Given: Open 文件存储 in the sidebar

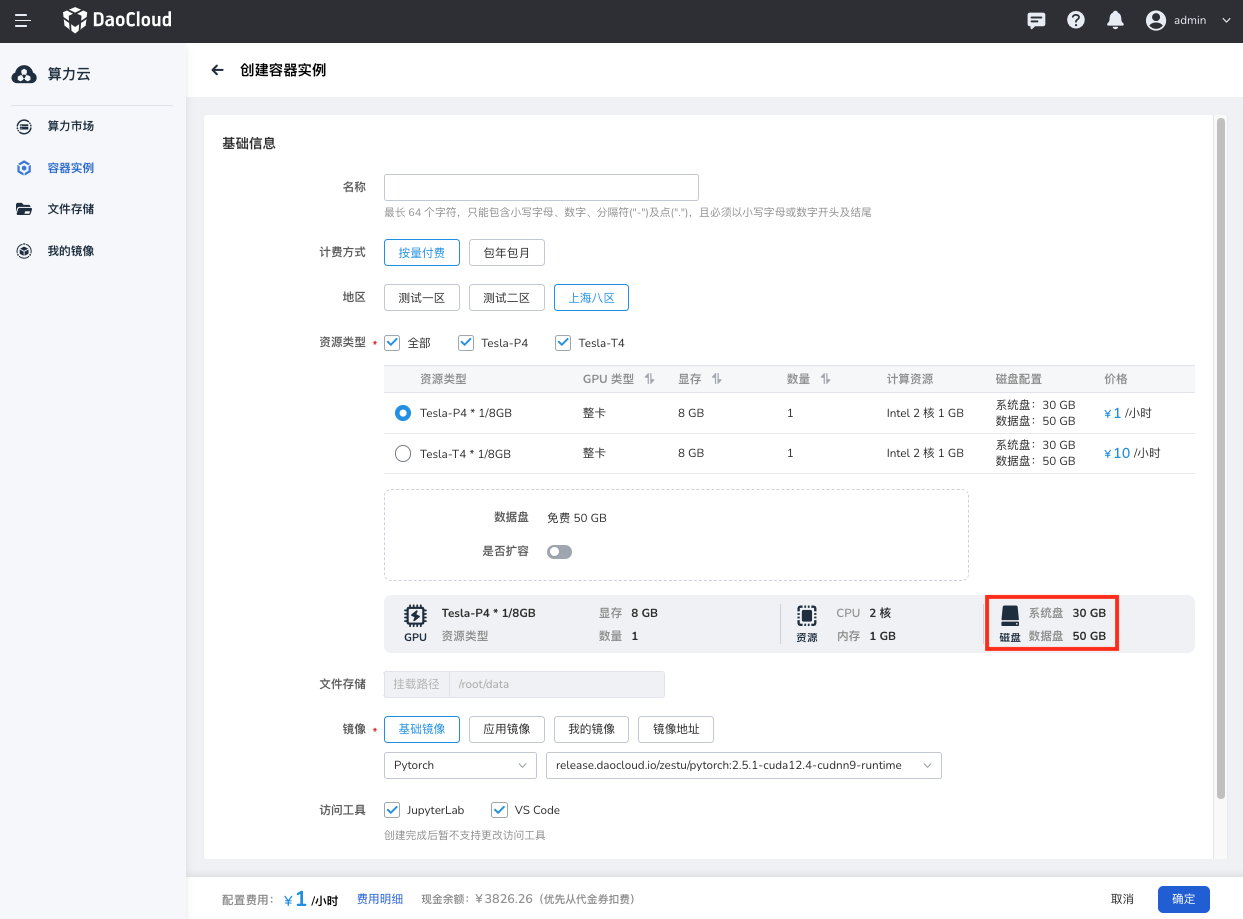Looking at the screenshot, I should pos(70,209).
